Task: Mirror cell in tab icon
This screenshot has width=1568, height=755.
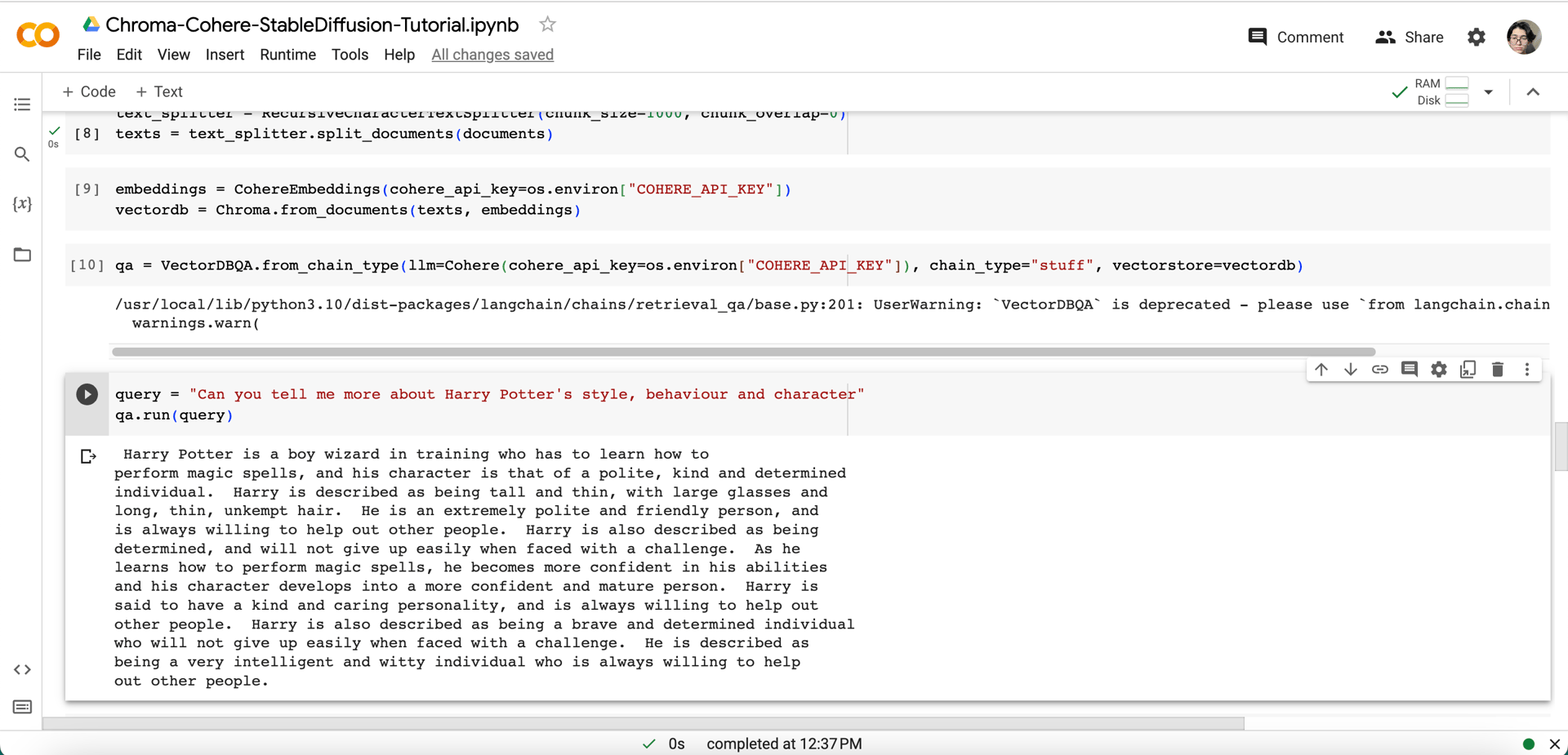Action: [x=1468, y=369]
